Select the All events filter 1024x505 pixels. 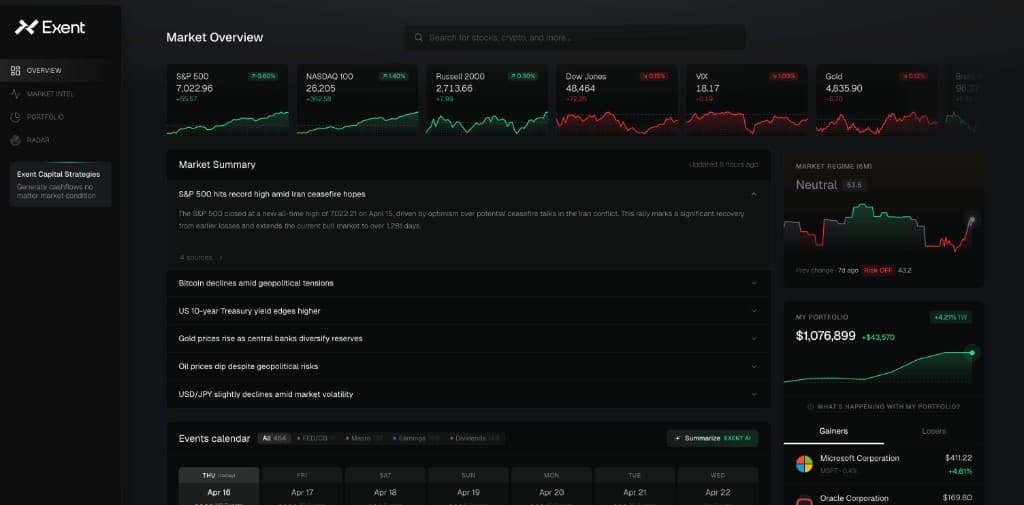(274, 438)
